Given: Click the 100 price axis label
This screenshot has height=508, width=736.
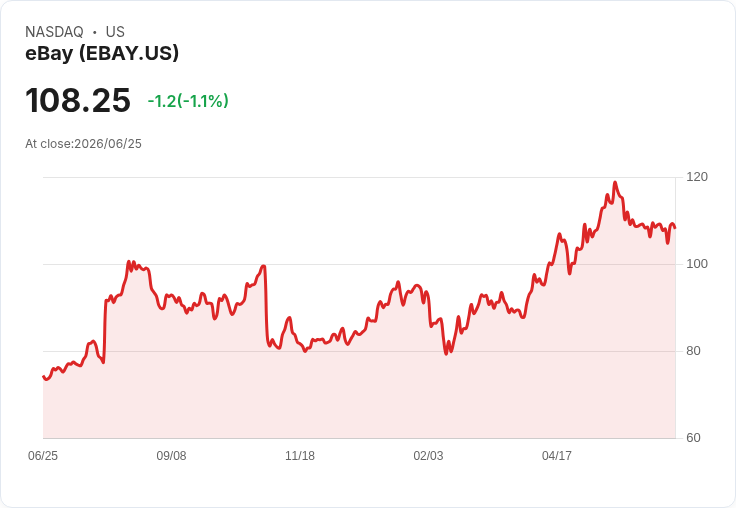Looking at the screenshot, I should (x=697, y=264).
